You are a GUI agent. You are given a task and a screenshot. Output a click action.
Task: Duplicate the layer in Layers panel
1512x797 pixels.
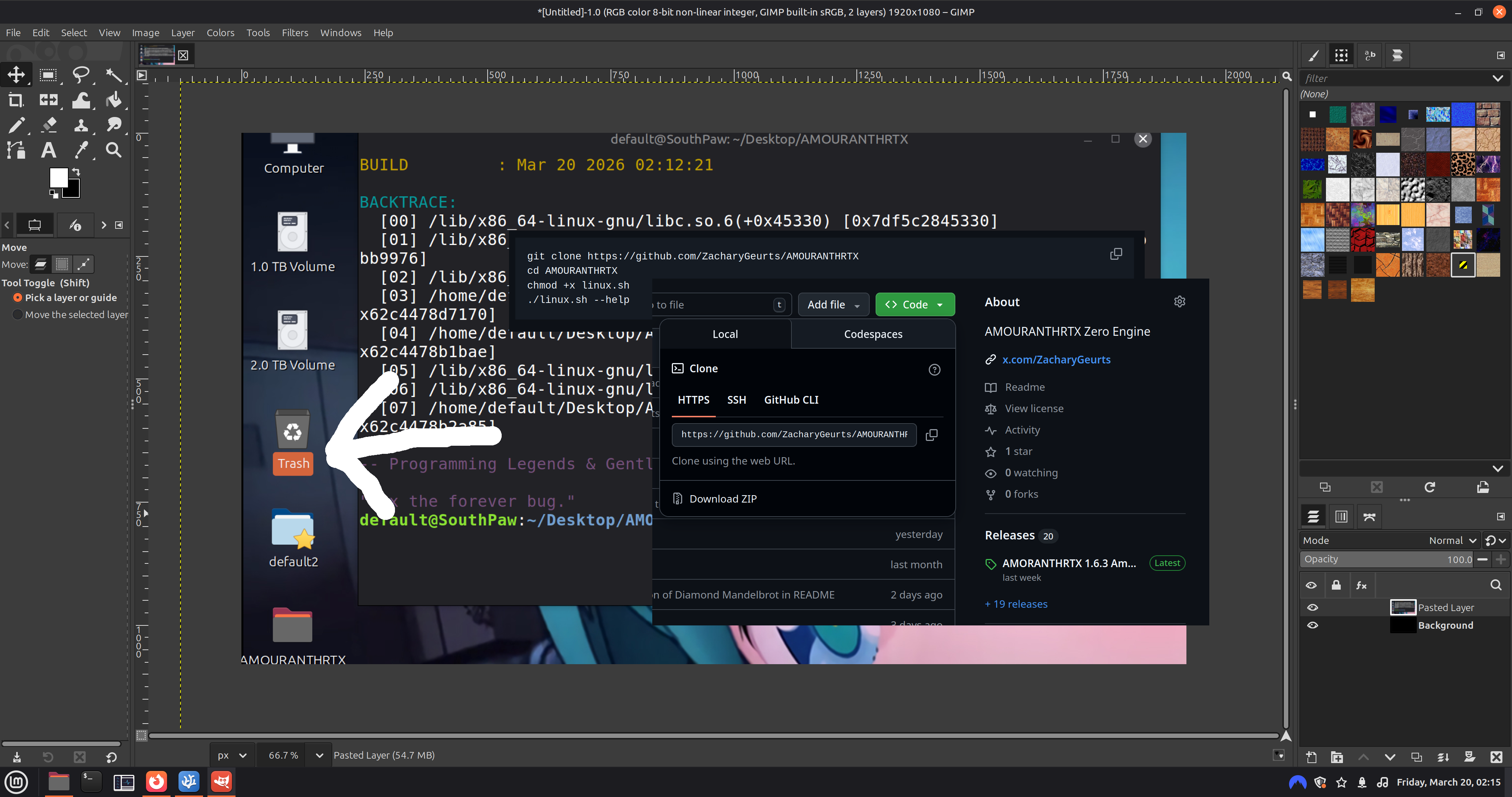tap(1416, 757)
